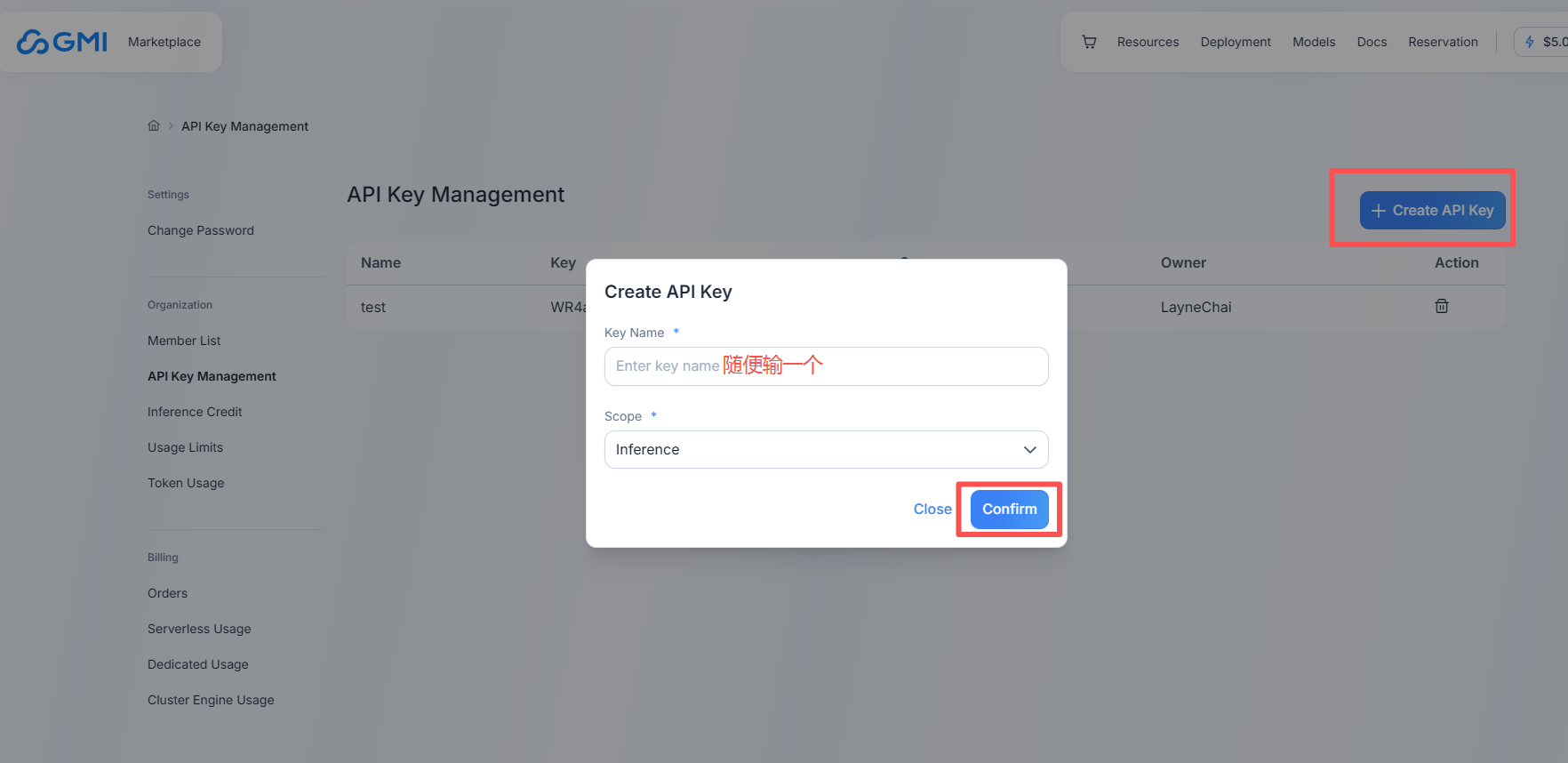Open Token Usage page
This screenshot has width=1568, height=763.
point(186,483)
